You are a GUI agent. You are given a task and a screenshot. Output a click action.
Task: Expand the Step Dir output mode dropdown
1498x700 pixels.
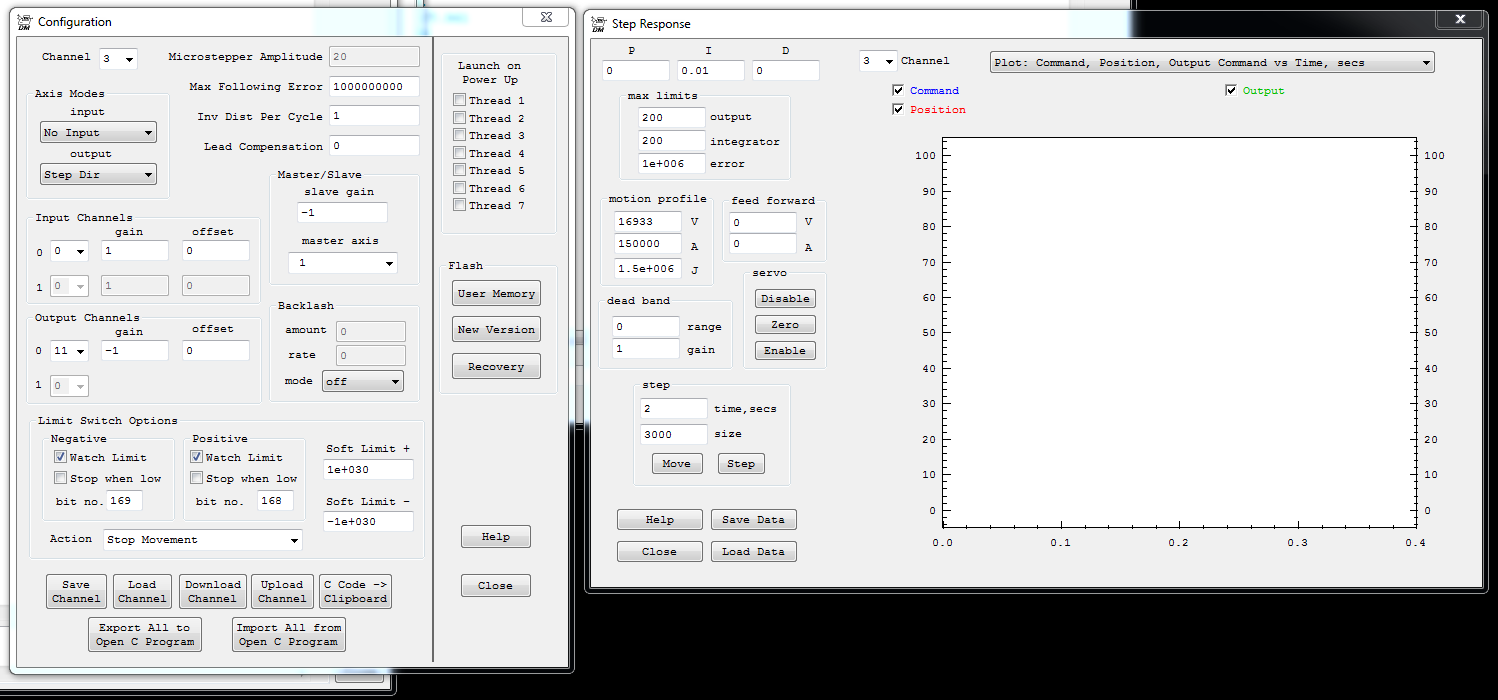tap(98, 175)
